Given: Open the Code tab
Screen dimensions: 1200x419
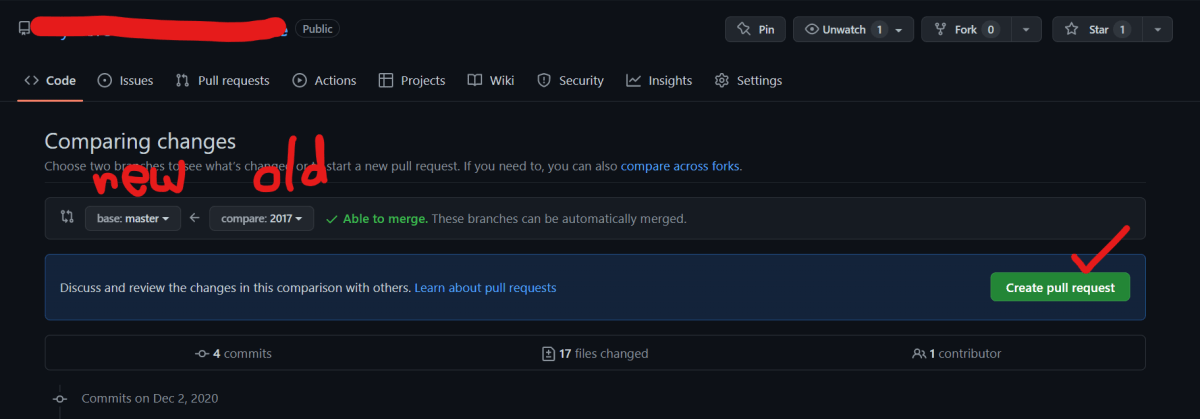Looking at the screenshot, I should click(x=50, y=80).
